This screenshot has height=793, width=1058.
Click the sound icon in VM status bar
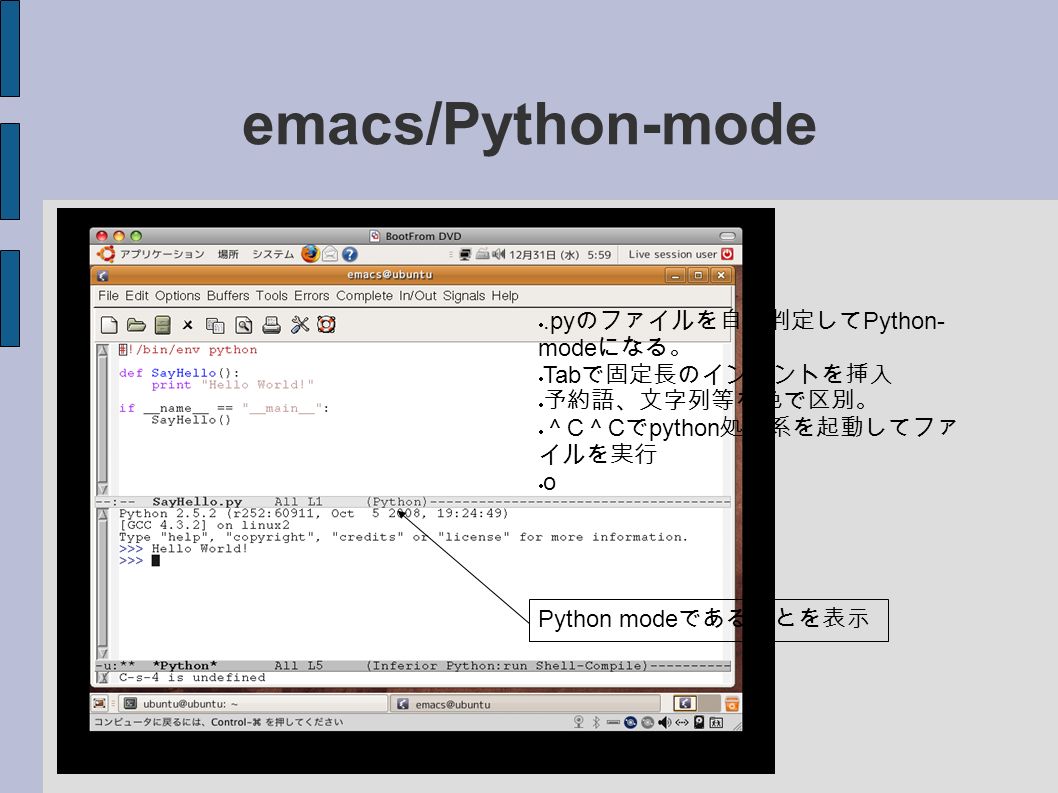[665, 722]
